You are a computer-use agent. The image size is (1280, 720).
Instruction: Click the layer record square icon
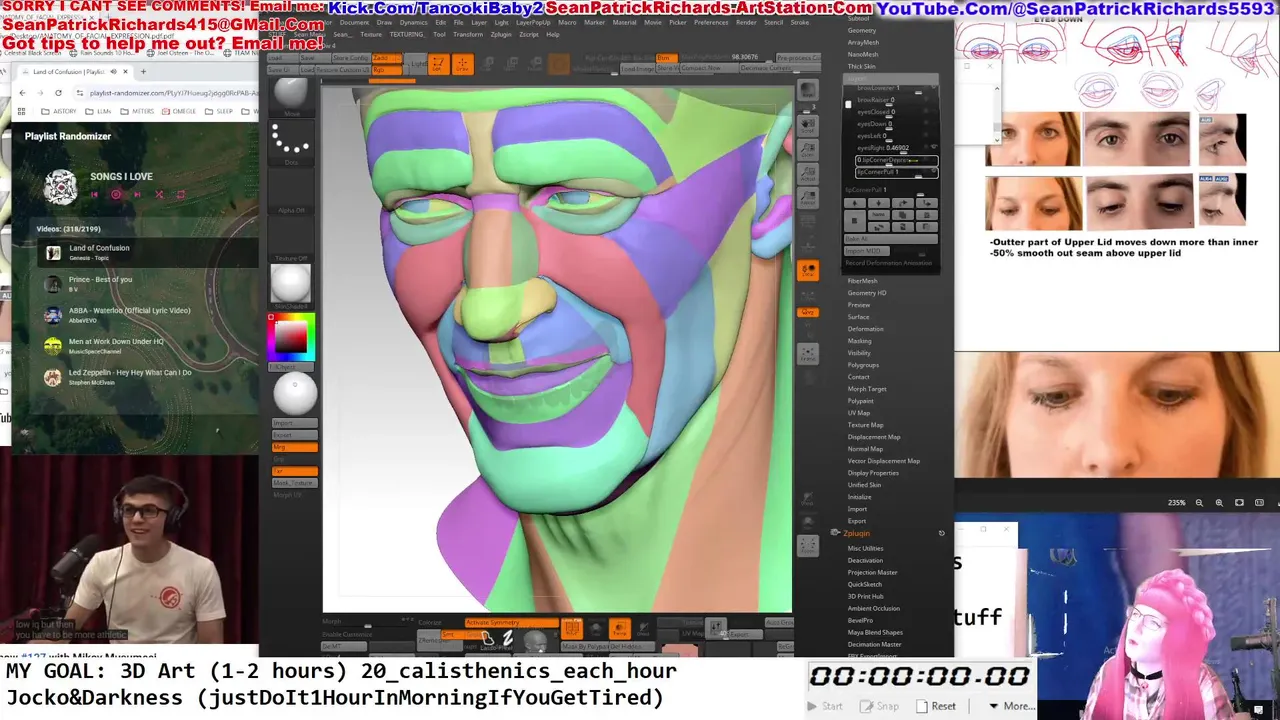(x=854, y=220)
